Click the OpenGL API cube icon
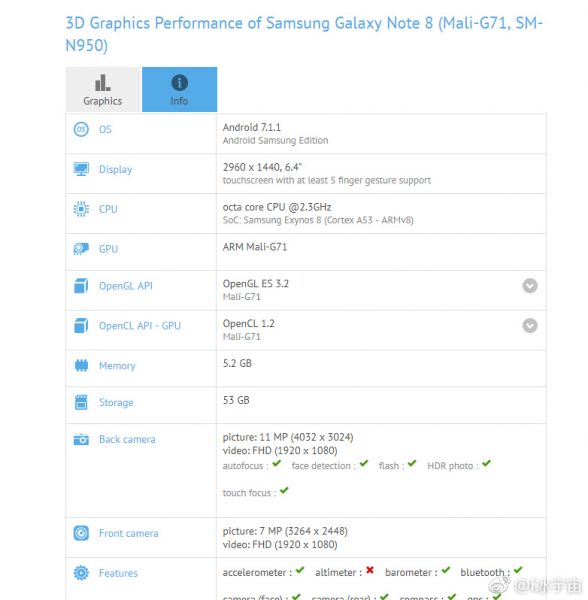Viewport: 588px width, 600px height. 81,286
